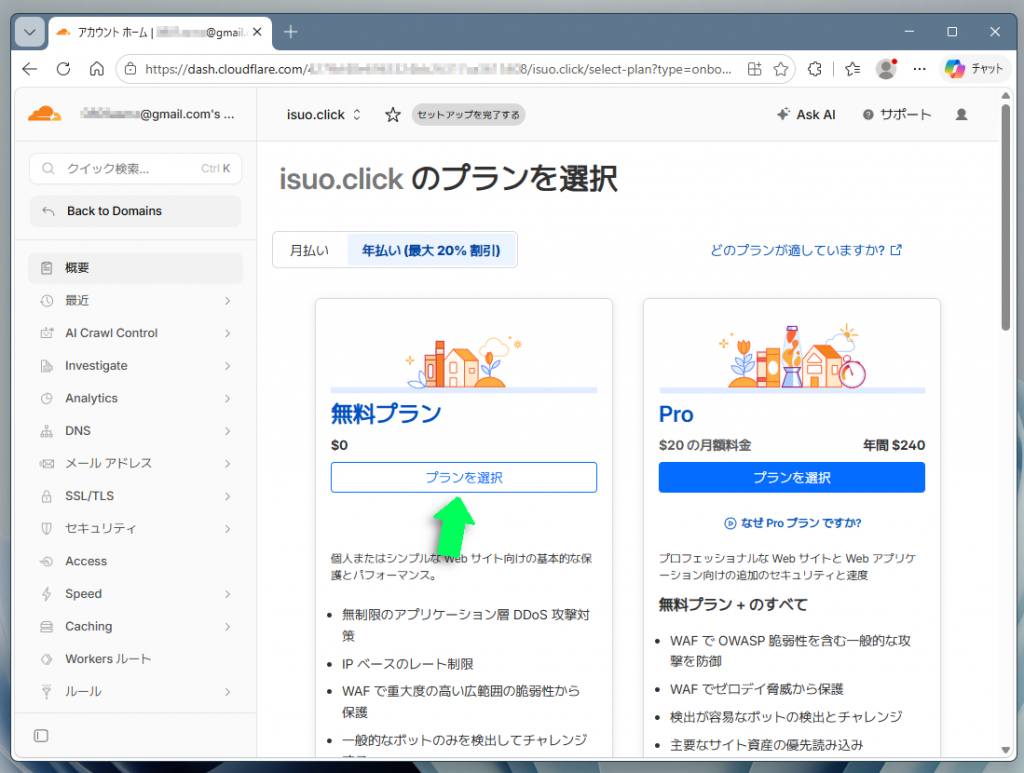Expand the セキュリティ section
The image size is (1024, 773).
(x=135, y=529)
